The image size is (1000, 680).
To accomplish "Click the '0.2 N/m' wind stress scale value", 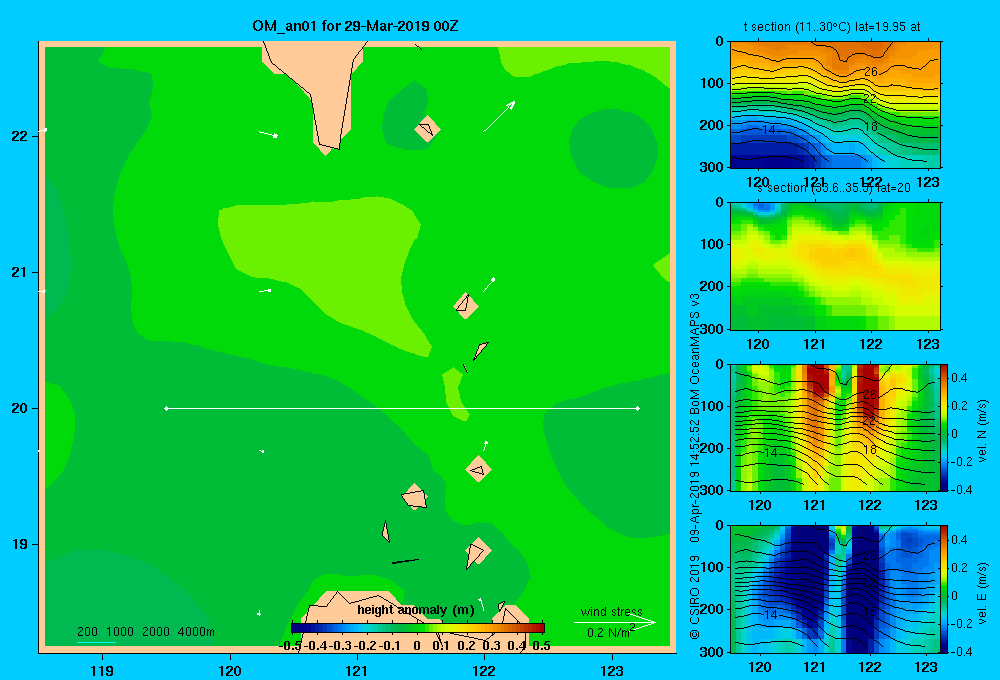I will coord(611,632).
